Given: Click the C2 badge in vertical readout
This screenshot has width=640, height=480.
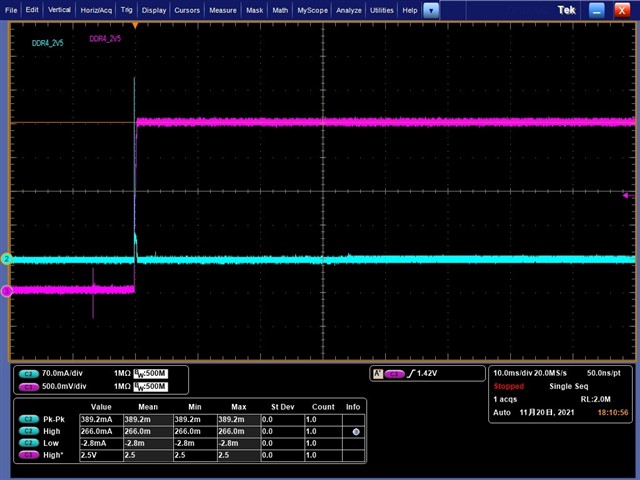Looking at the screenshot, I should tap(29, 373).
